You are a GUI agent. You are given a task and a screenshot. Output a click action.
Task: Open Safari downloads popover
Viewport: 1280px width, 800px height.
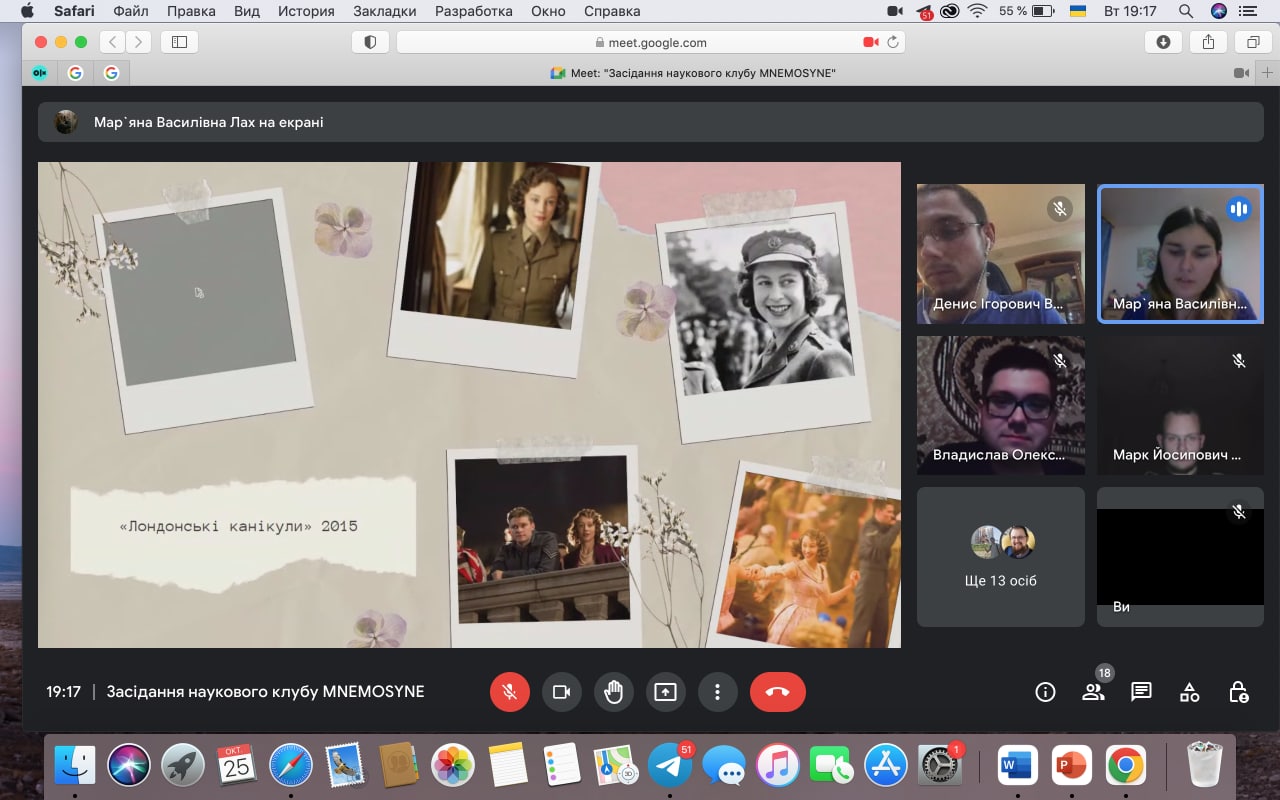(x=1163, y=42)
